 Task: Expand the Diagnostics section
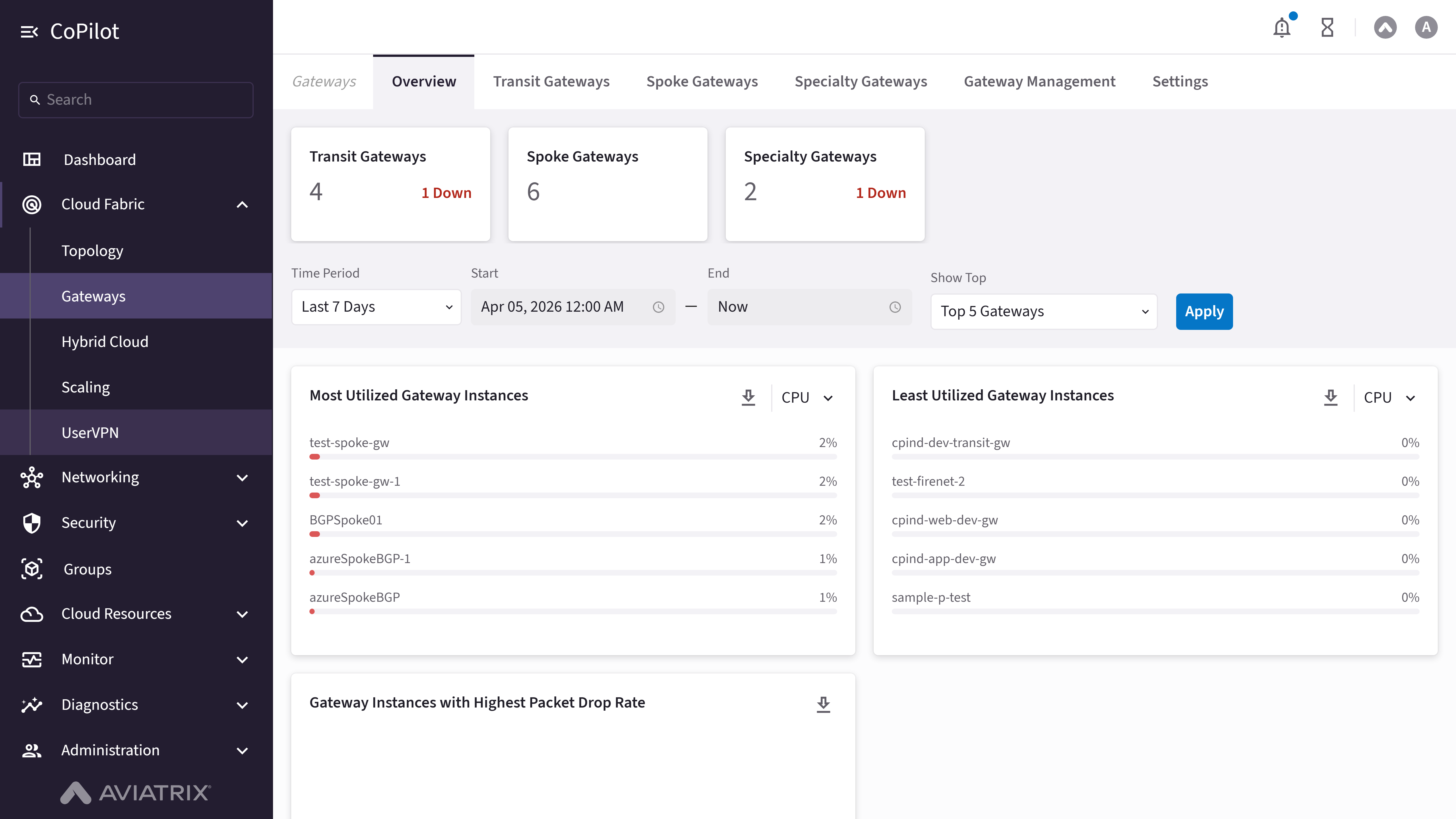point(243,705)
